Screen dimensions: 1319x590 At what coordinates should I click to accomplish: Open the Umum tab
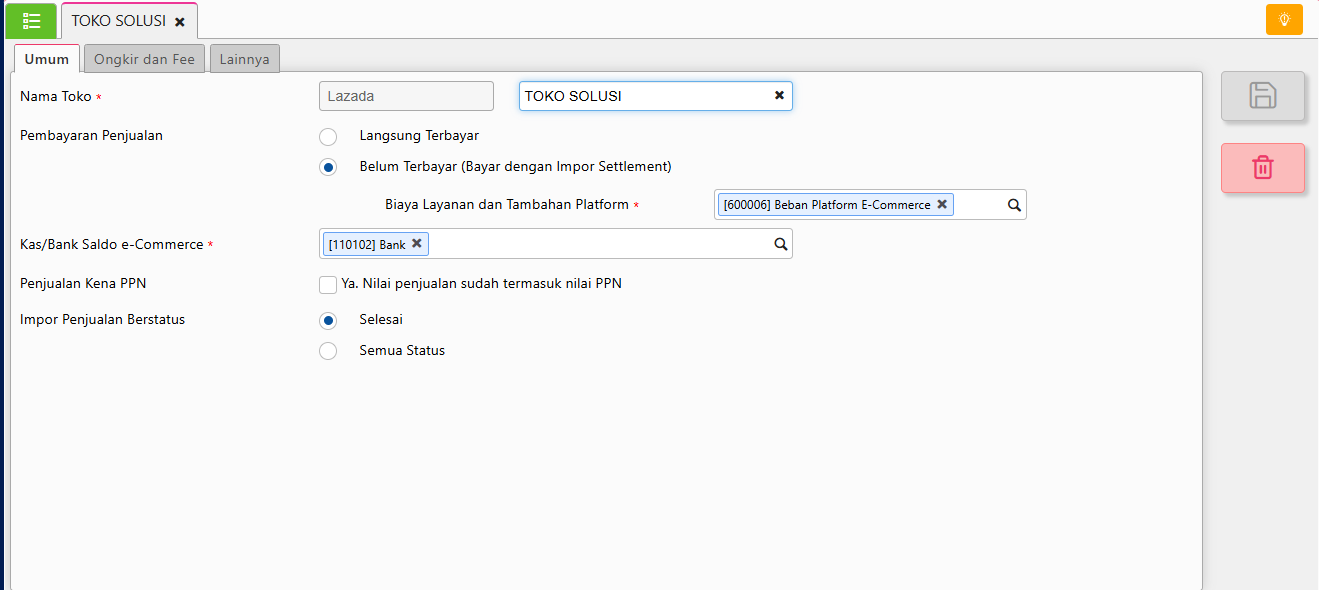click(x=47, y=59)
